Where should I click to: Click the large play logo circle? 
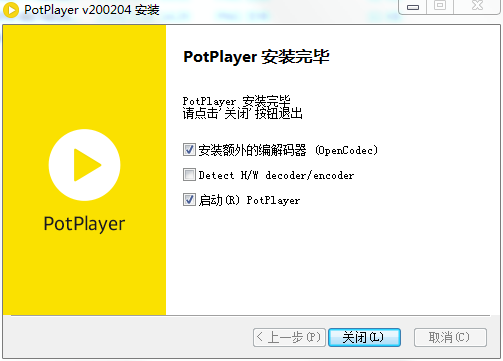point(84,165)
